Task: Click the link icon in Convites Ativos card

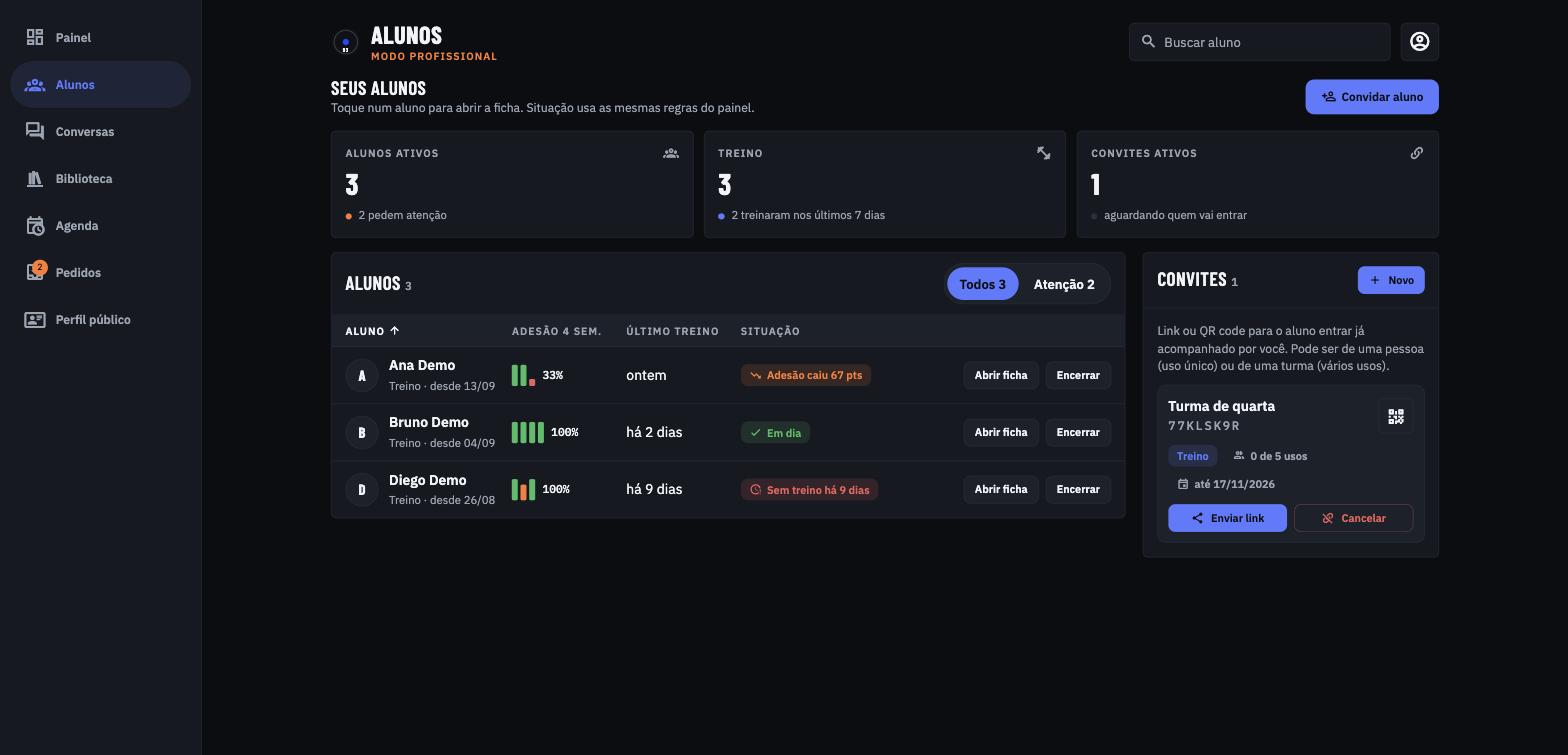Action: coord(1416,153)
